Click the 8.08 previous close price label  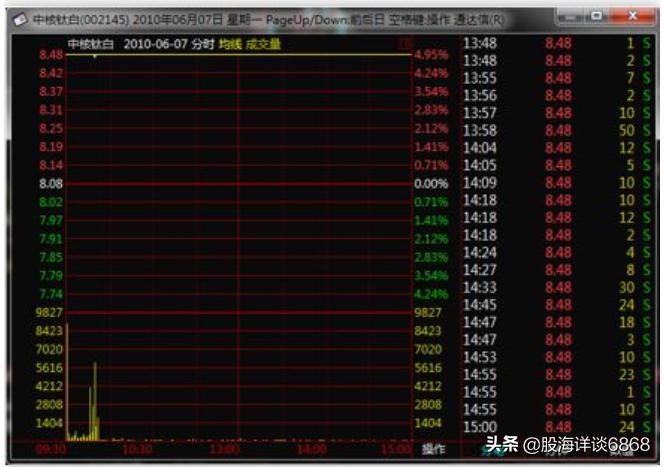[x=51, y=184]
